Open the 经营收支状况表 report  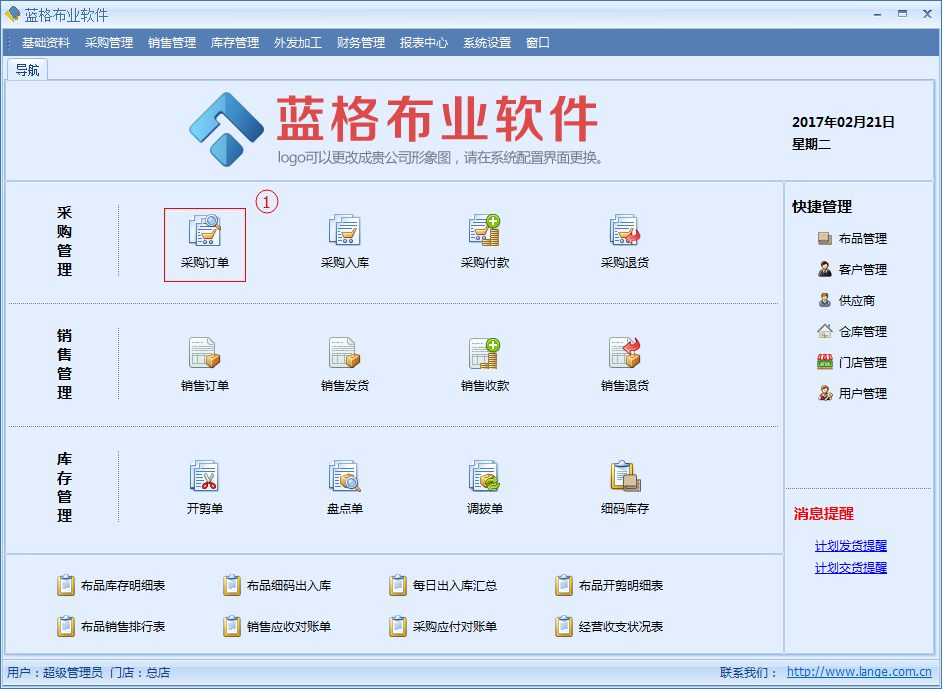[x=620, y=627]
